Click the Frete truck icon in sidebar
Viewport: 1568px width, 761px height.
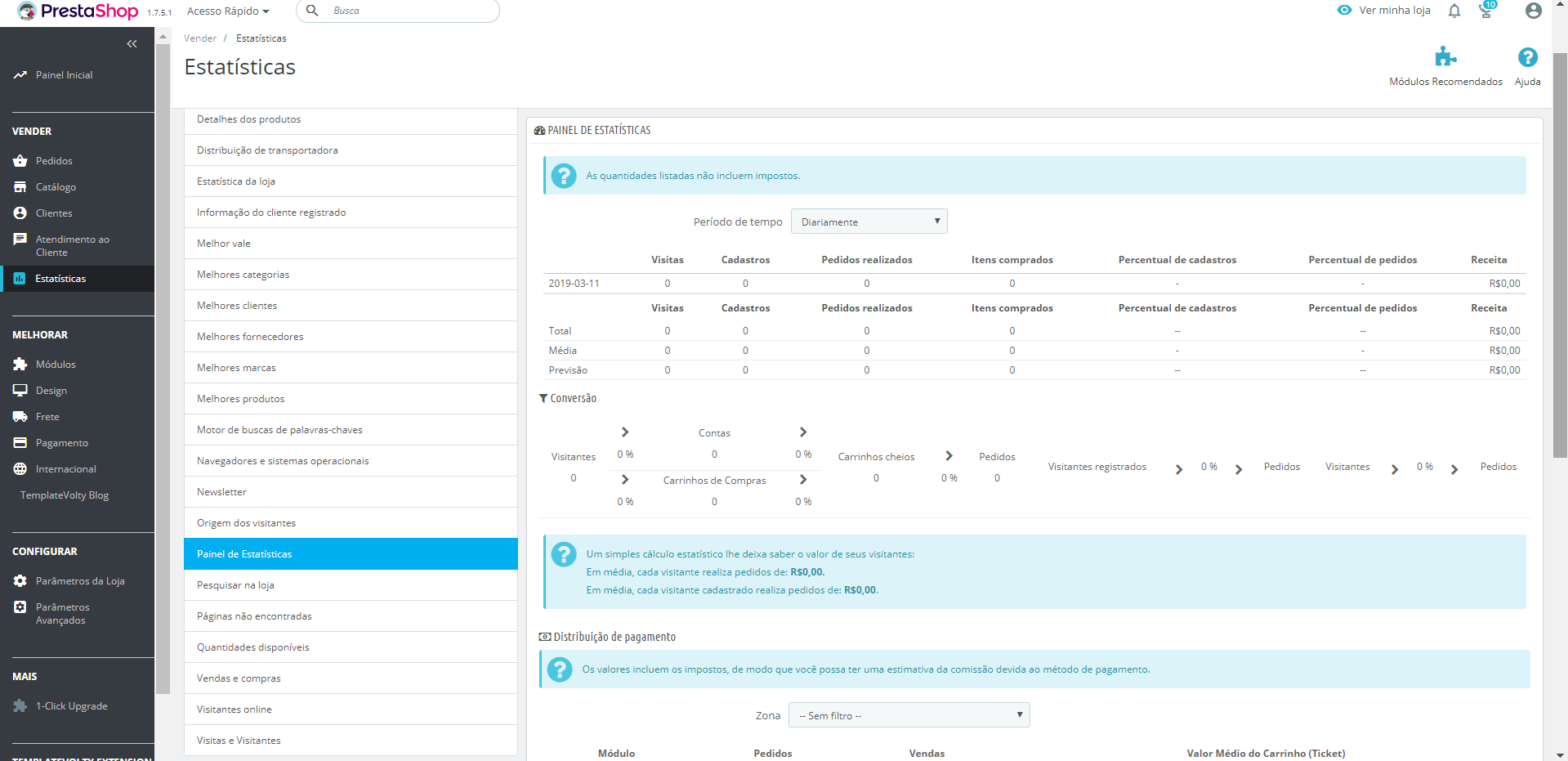[x=20, y=417]
